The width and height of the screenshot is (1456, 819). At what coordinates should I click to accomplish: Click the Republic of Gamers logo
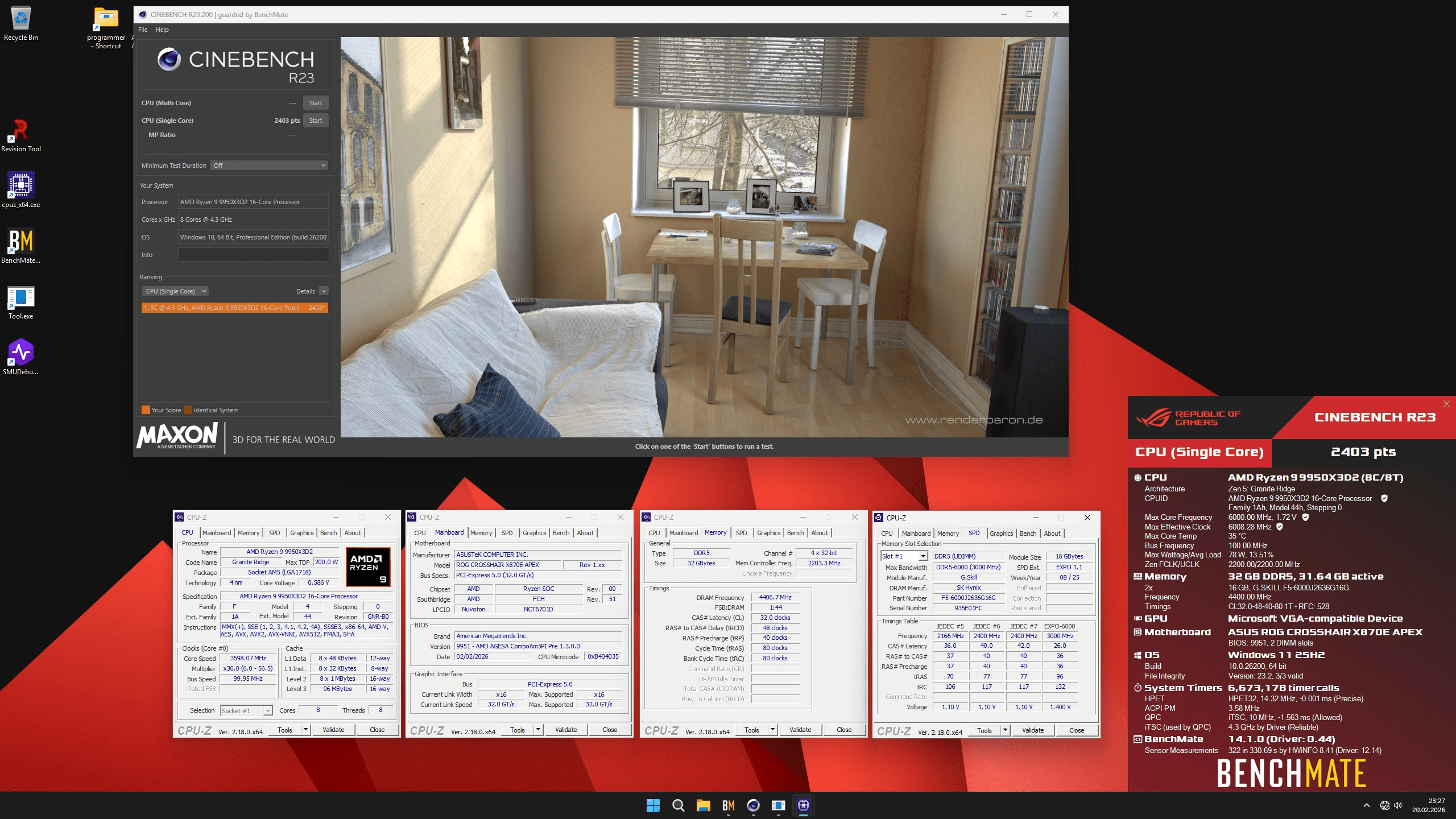point(1188,418)
